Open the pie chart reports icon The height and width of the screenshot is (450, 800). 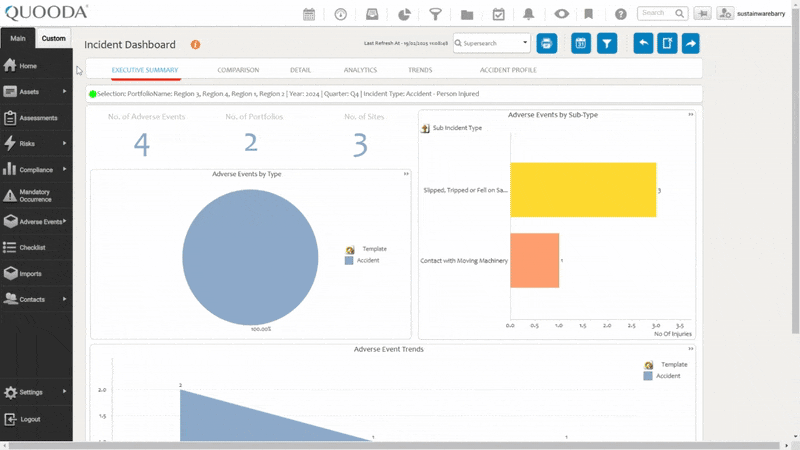click(404, 14)
